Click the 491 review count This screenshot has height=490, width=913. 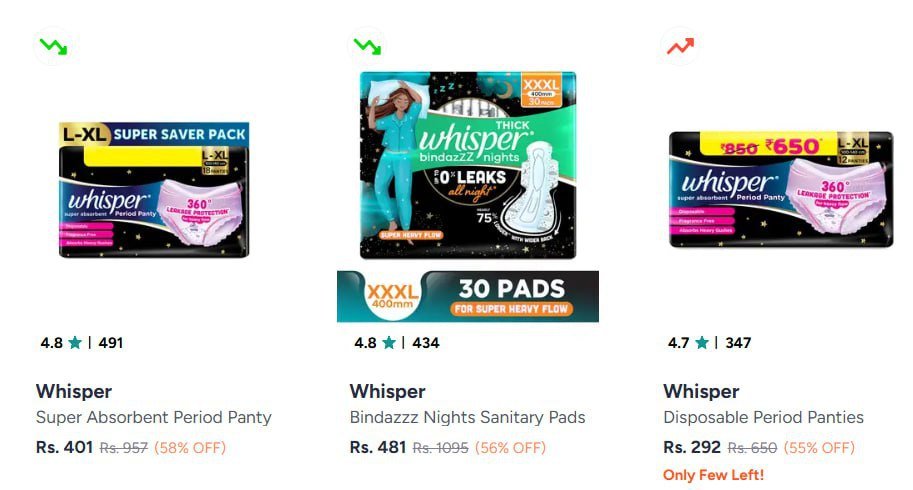pos(111,343)
